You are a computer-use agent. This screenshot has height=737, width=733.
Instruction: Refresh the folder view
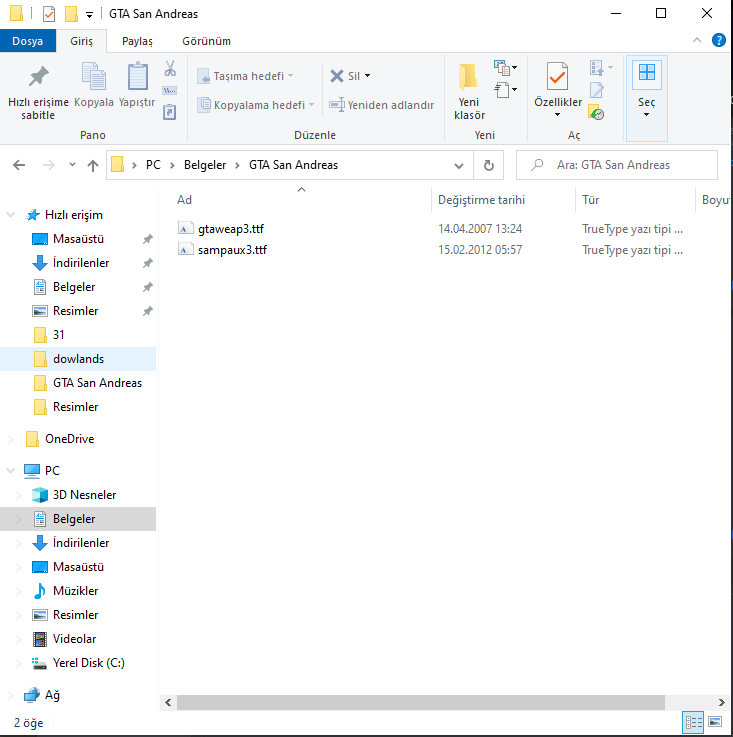[489, 165]
